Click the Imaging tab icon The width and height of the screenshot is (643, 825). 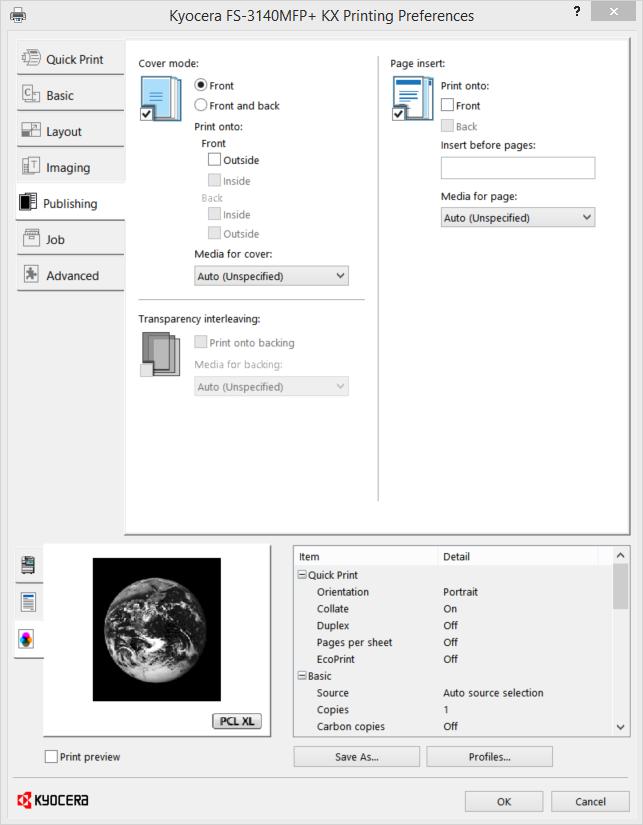[31, 166]
